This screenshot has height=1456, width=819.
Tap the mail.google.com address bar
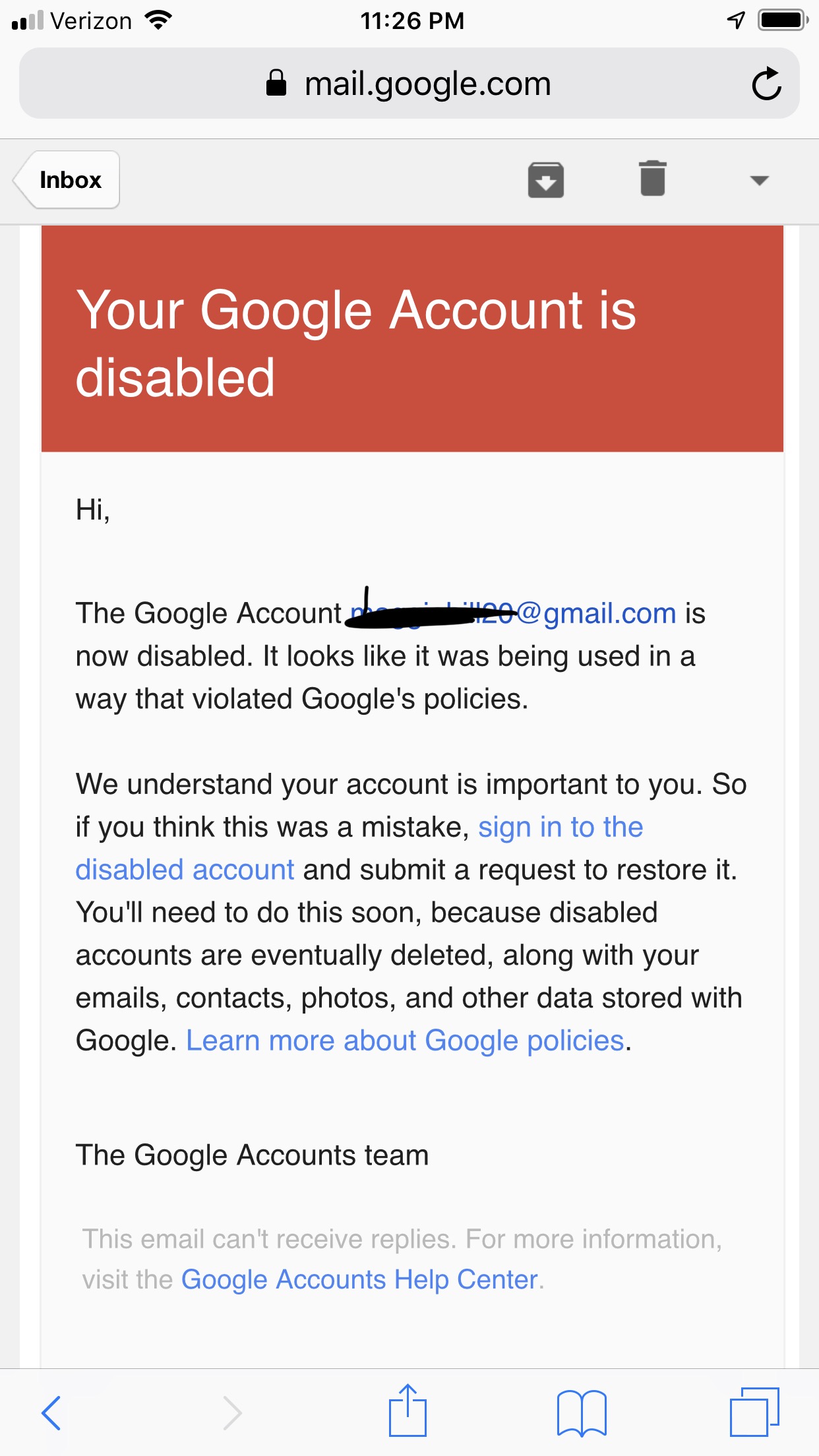427,84
